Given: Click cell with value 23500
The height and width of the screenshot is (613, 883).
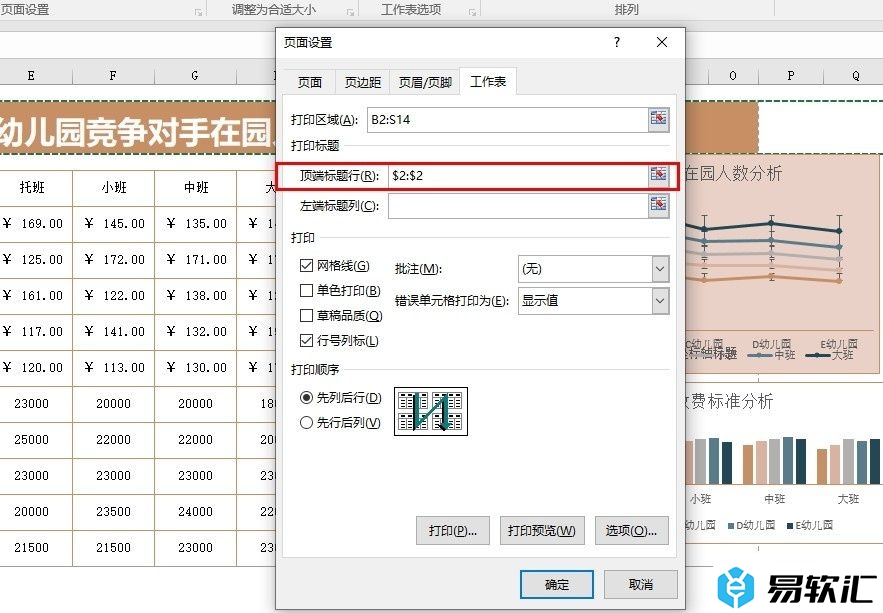Looking at the screenshot, I should point(113,512).
